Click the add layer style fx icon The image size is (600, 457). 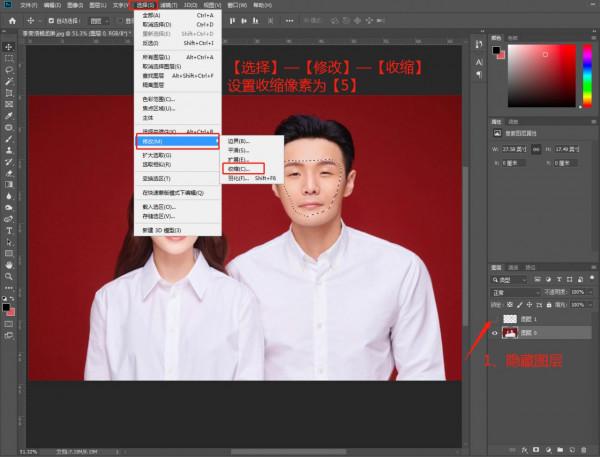[x=525, y=450]
